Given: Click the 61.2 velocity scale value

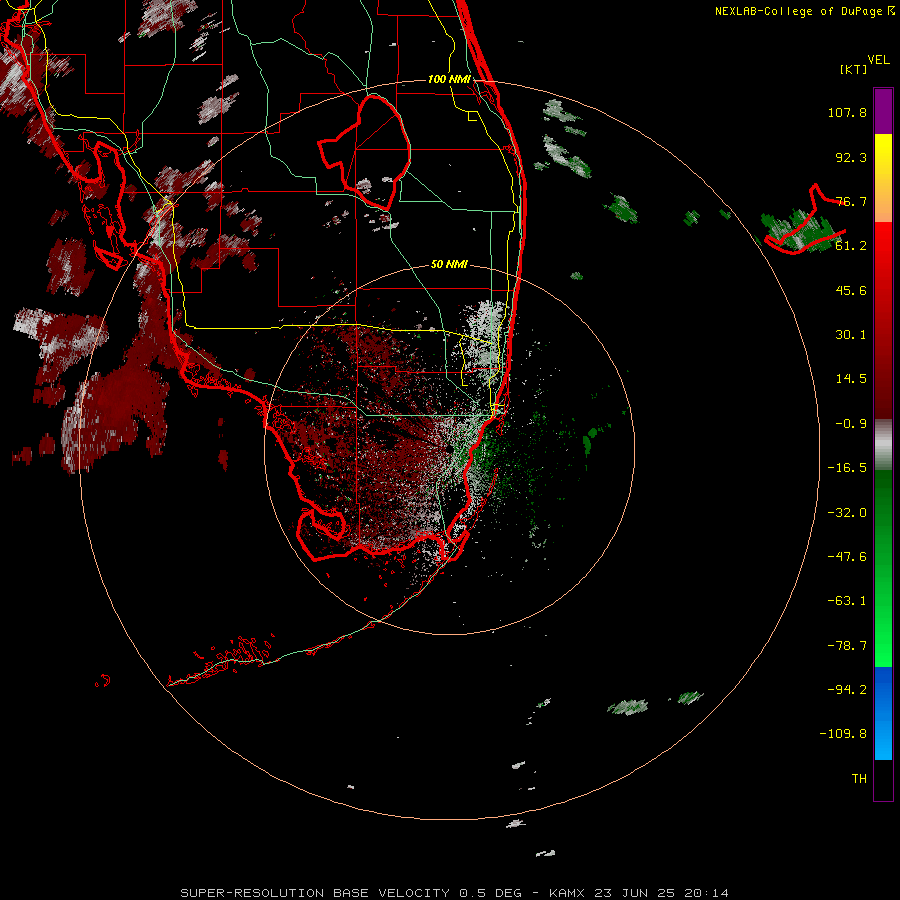Looking at the screenshot, I should click(x=851, y=246).
